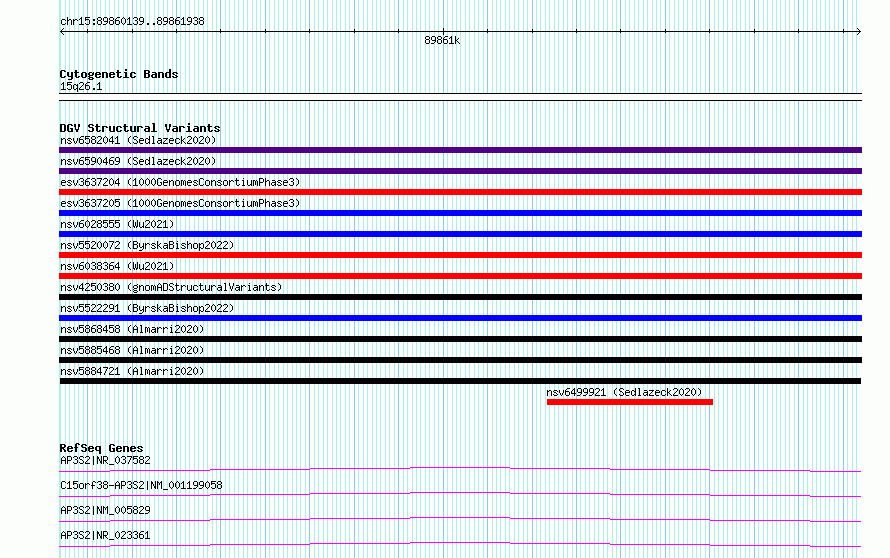Click the AP3S2|NR_037582 gene label
The width and height of the screenshot is (890, 558).
[x=105, y=460]
